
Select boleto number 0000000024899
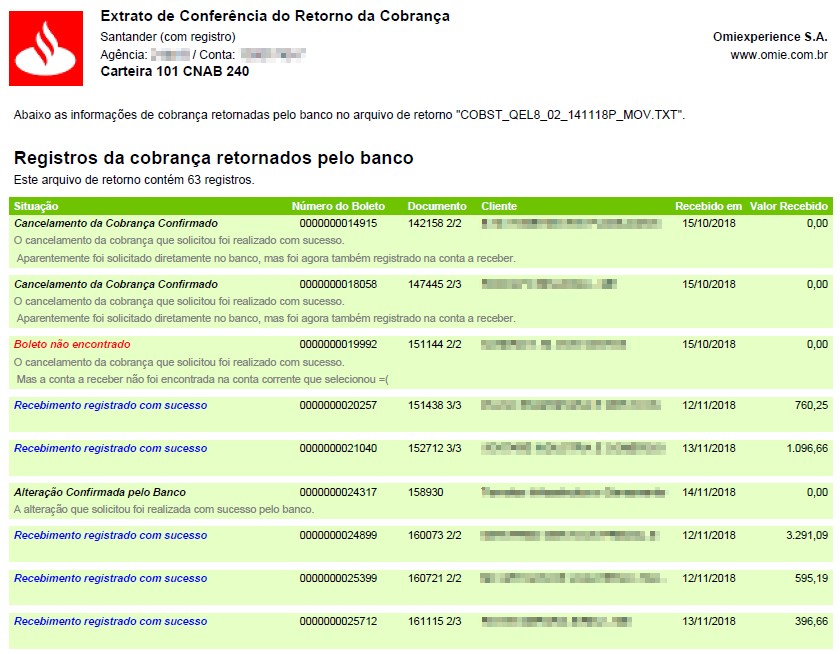(338, 535)
